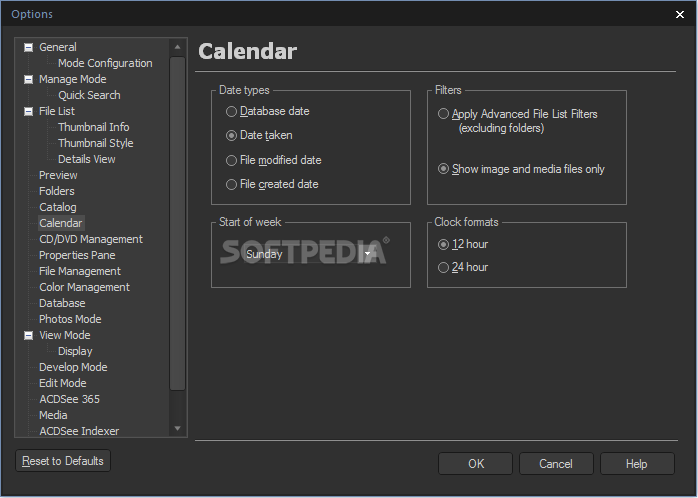Image resolution: width=698 pixels, height=498 pixels.
Task: Select the File modified date option
Action: coord(232,160)
